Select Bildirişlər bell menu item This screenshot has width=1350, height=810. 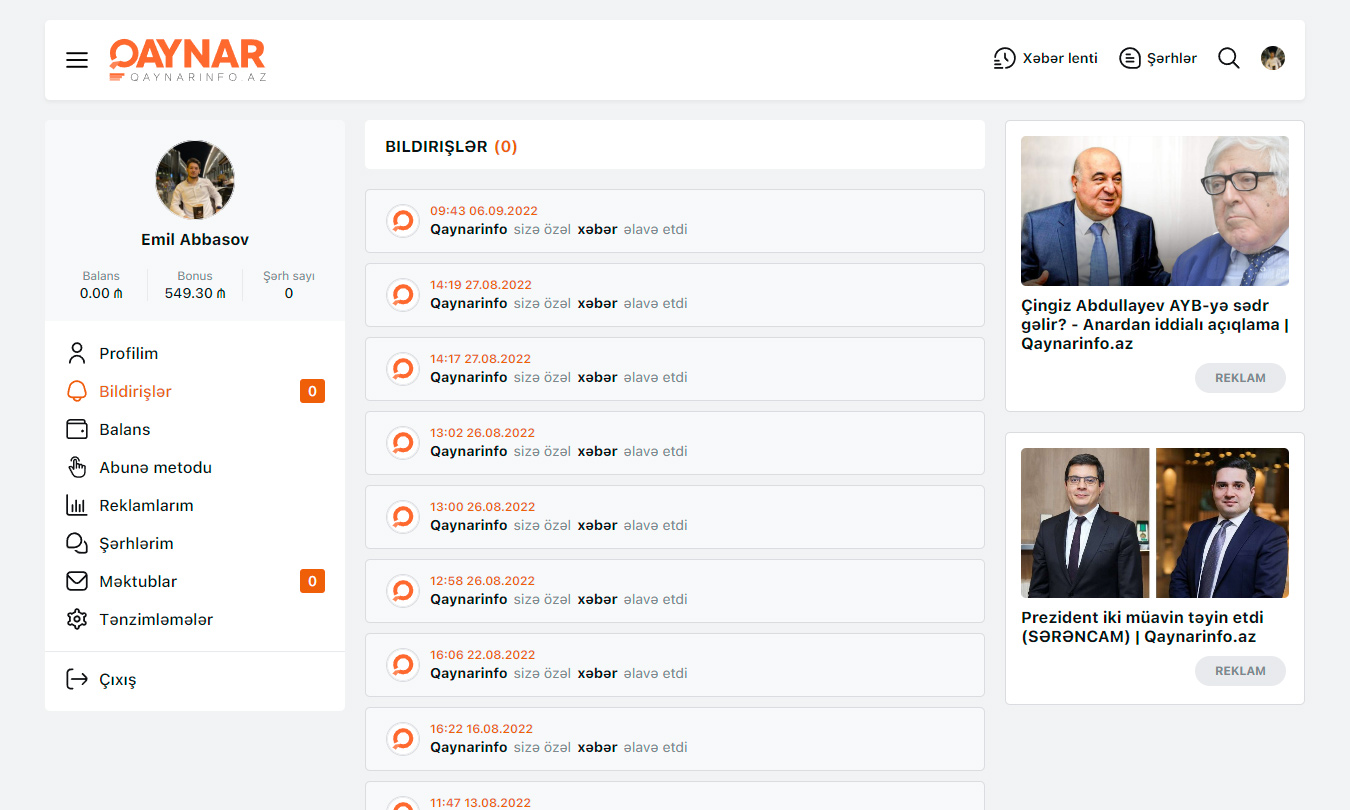135,391
